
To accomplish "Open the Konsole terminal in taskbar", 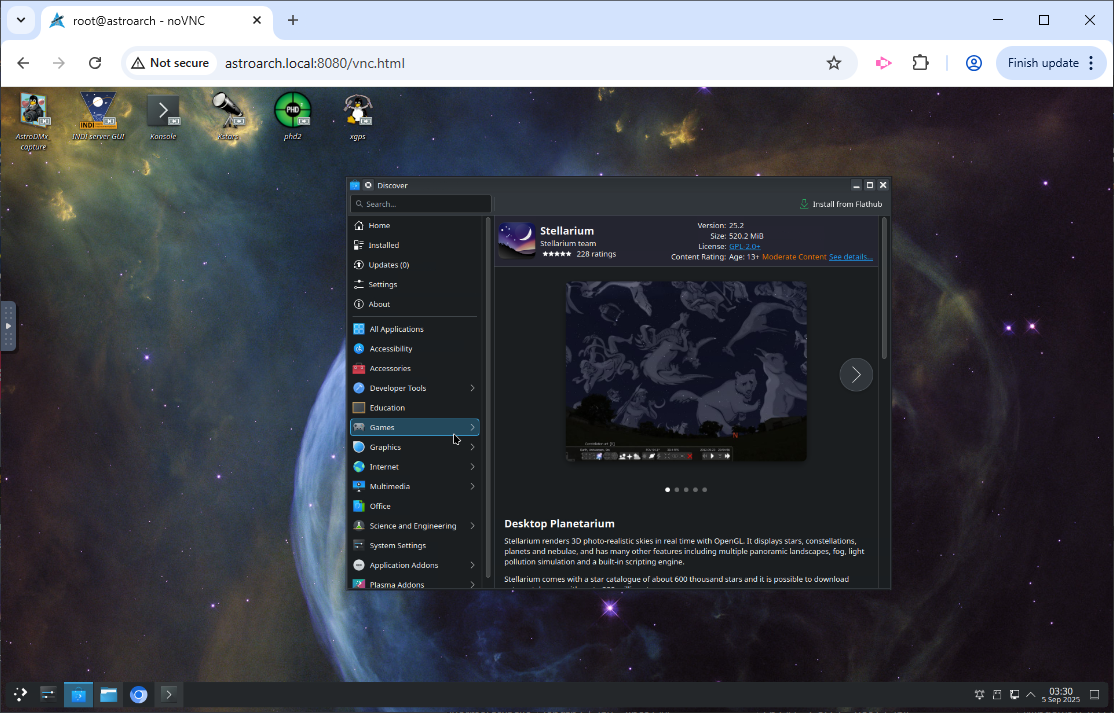I will pos(168,694).
